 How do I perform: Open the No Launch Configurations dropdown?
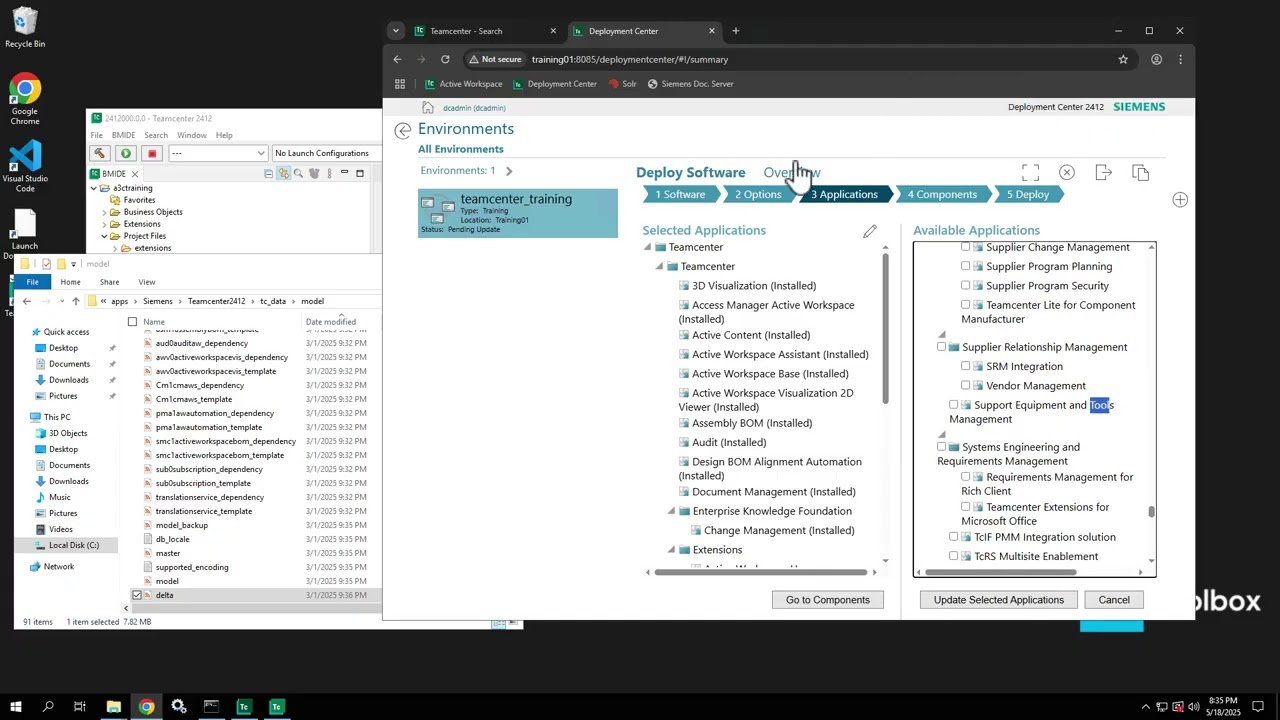326,153
